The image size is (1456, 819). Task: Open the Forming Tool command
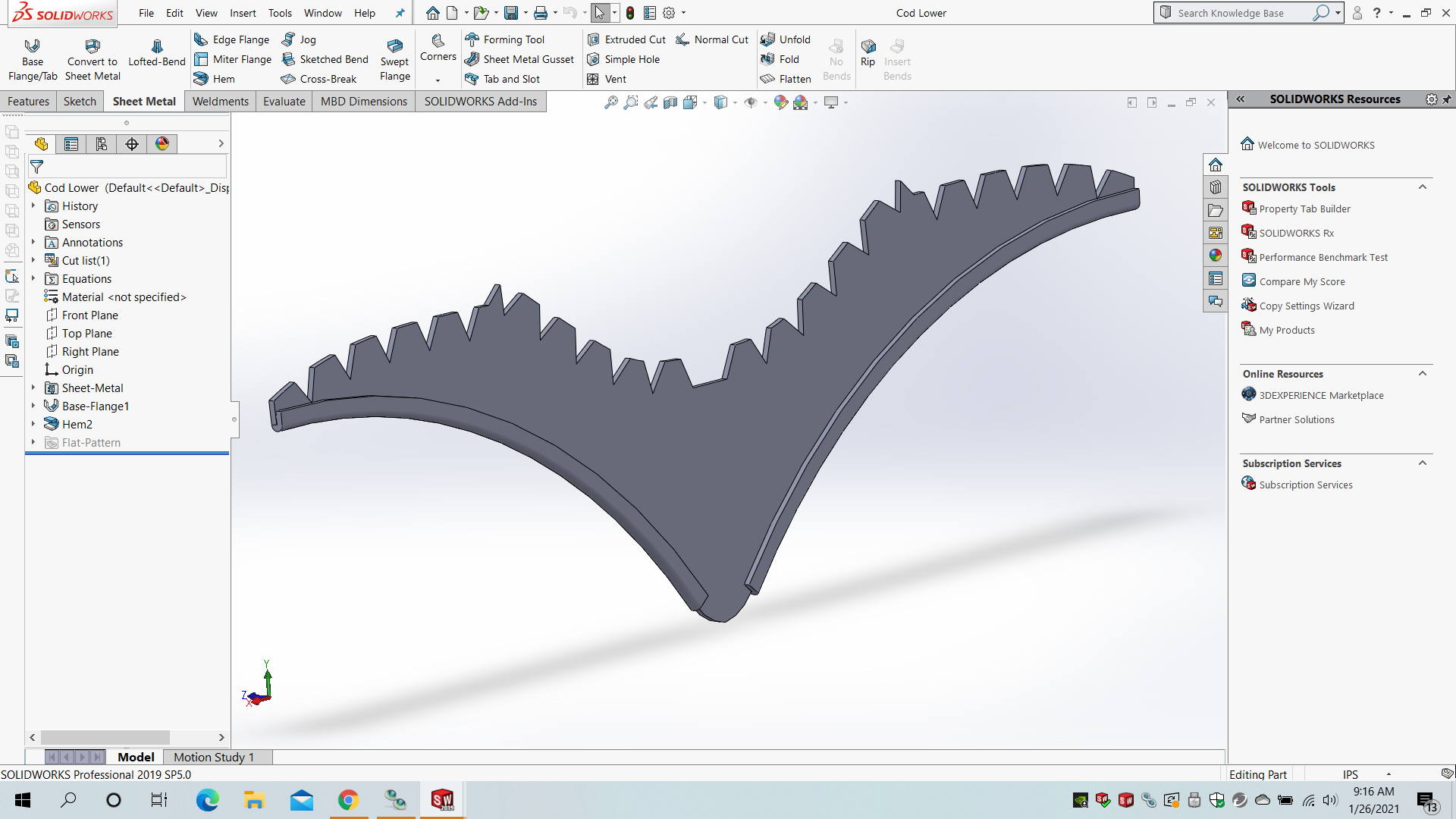pos(505,39)
